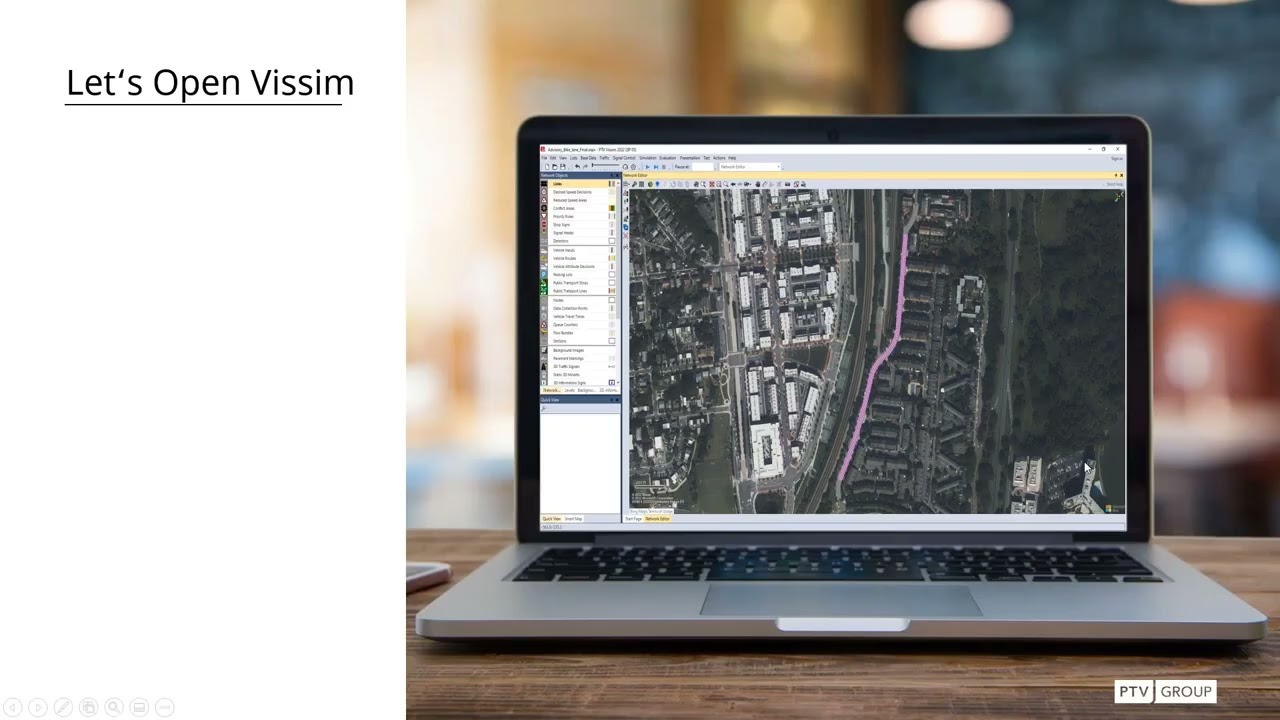The height and width of the screenshot is (720, 1280).
Task: Click the Data Collection Points row
Action: coord(580,308)
